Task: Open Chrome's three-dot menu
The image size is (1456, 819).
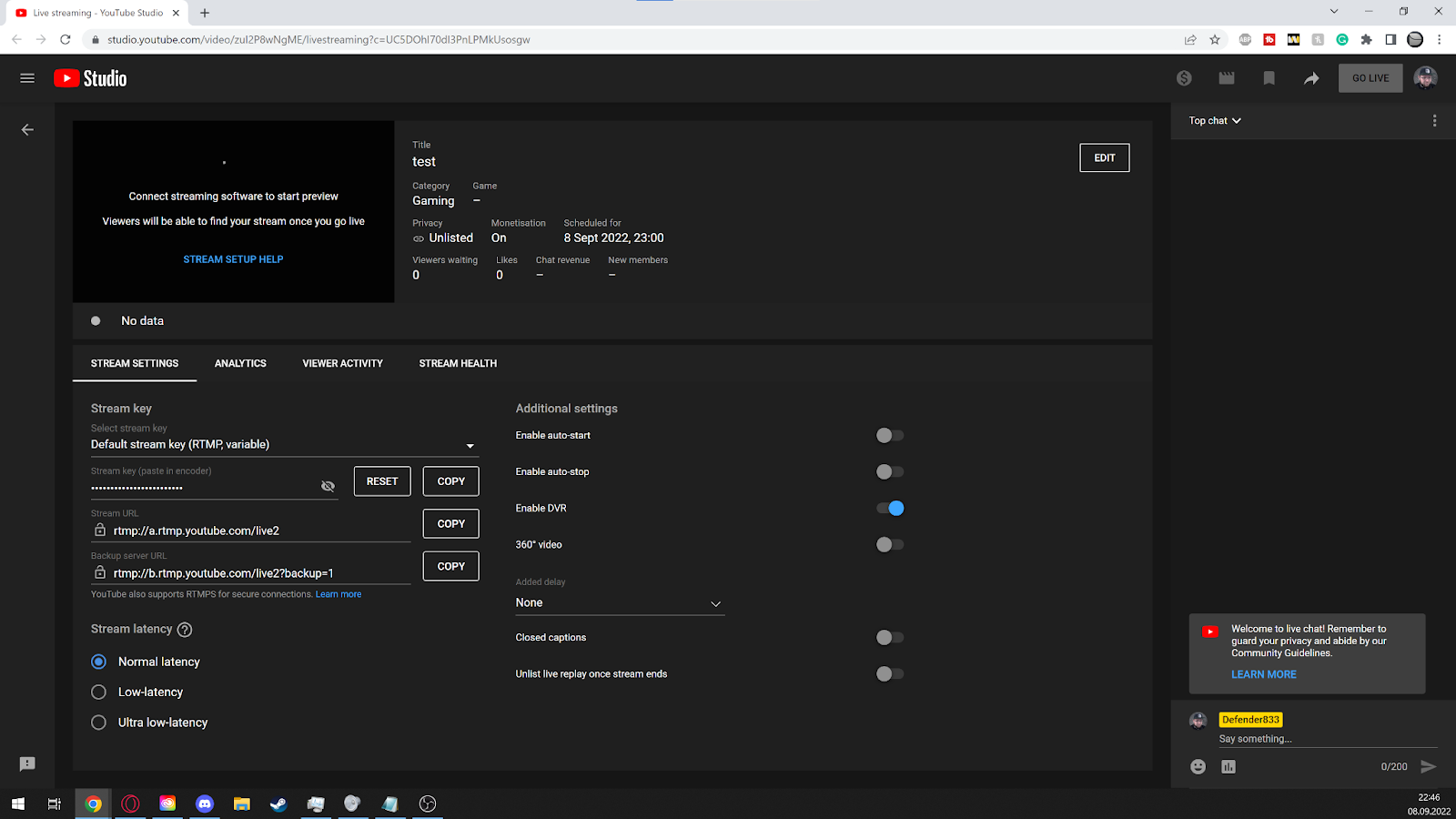Action: click(x=1439, y=39)
